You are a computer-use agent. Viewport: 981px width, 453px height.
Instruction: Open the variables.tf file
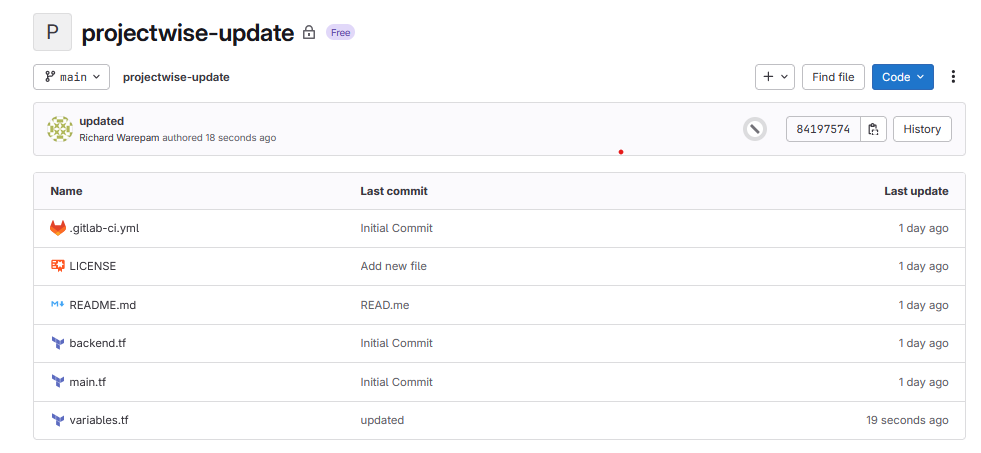[x=99, y=420]
